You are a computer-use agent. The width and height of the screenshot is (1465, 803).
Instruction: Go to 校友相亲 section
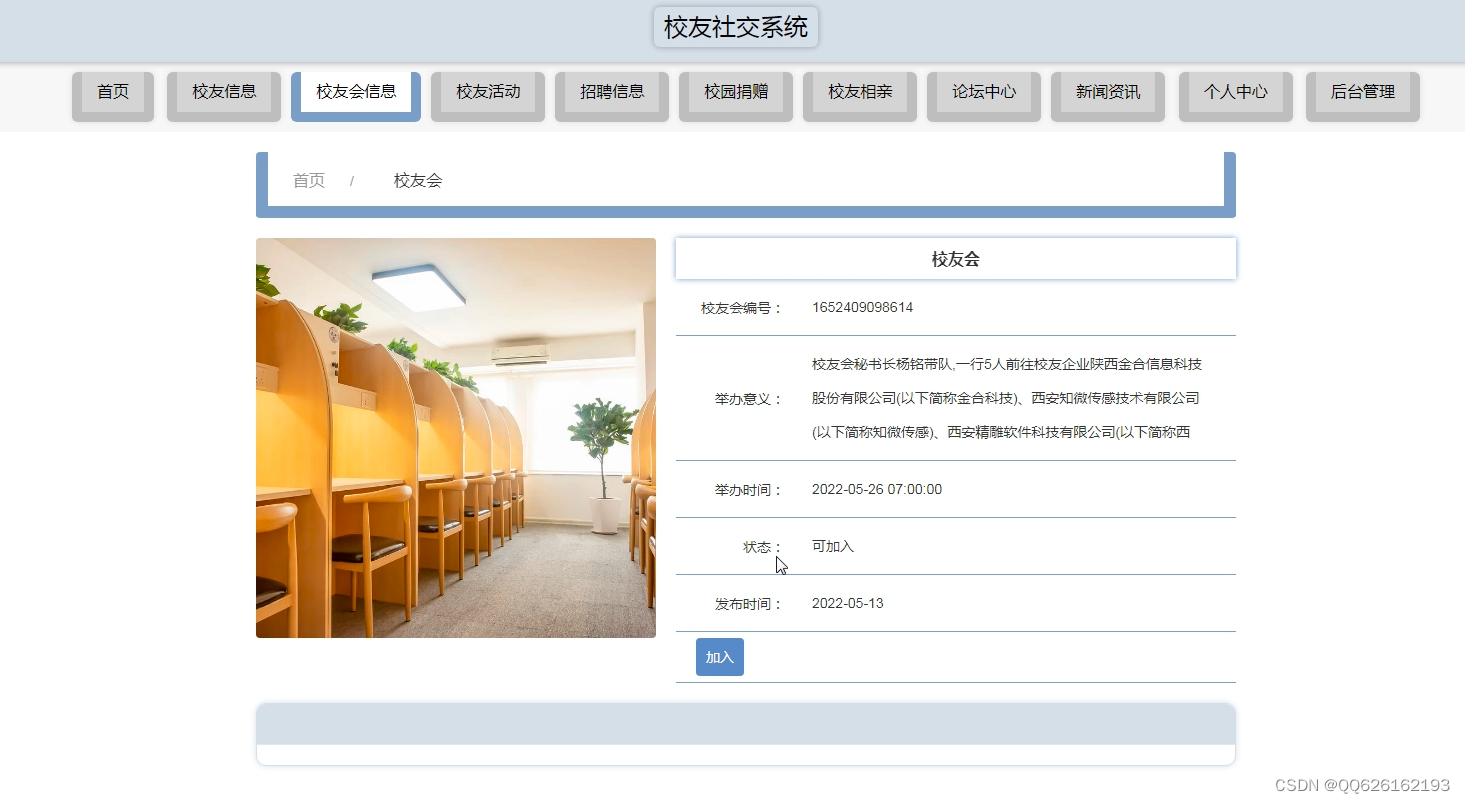[860, 96]
